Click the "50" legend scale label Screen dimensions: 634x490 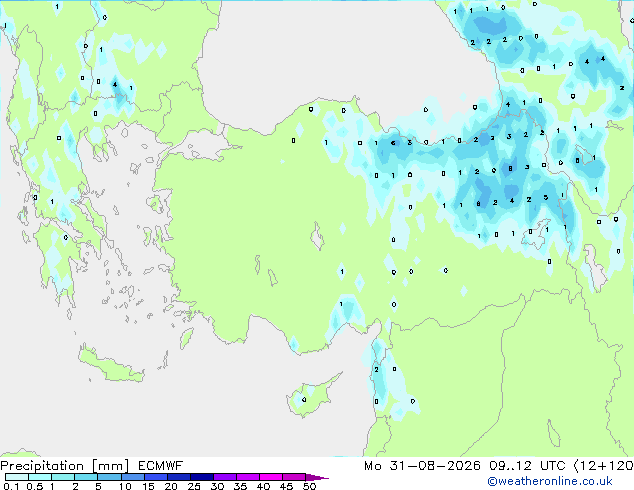tap(309, 486)
